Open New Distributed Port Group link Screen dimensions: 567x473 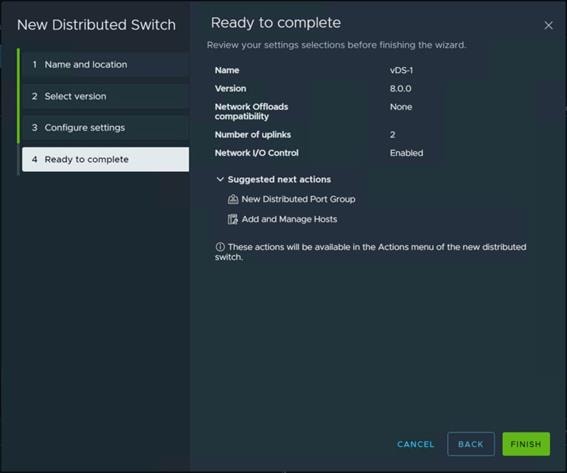pyautogui.click(x=298, y=199)
